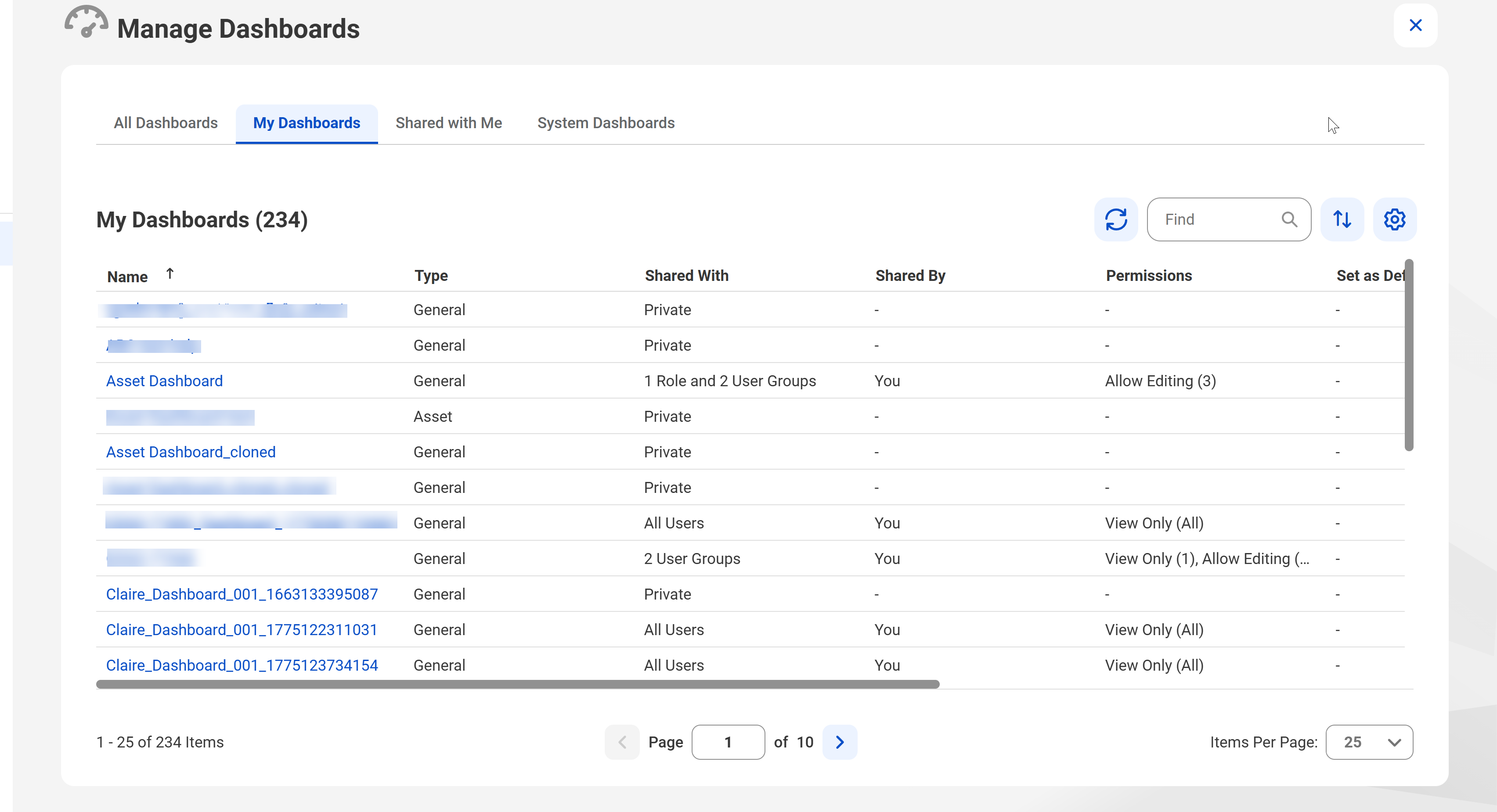The width and height of the screenshot is (1497, 812).
Task: Expand the Items Per Page dropdown
Action: pos(1369,742)
